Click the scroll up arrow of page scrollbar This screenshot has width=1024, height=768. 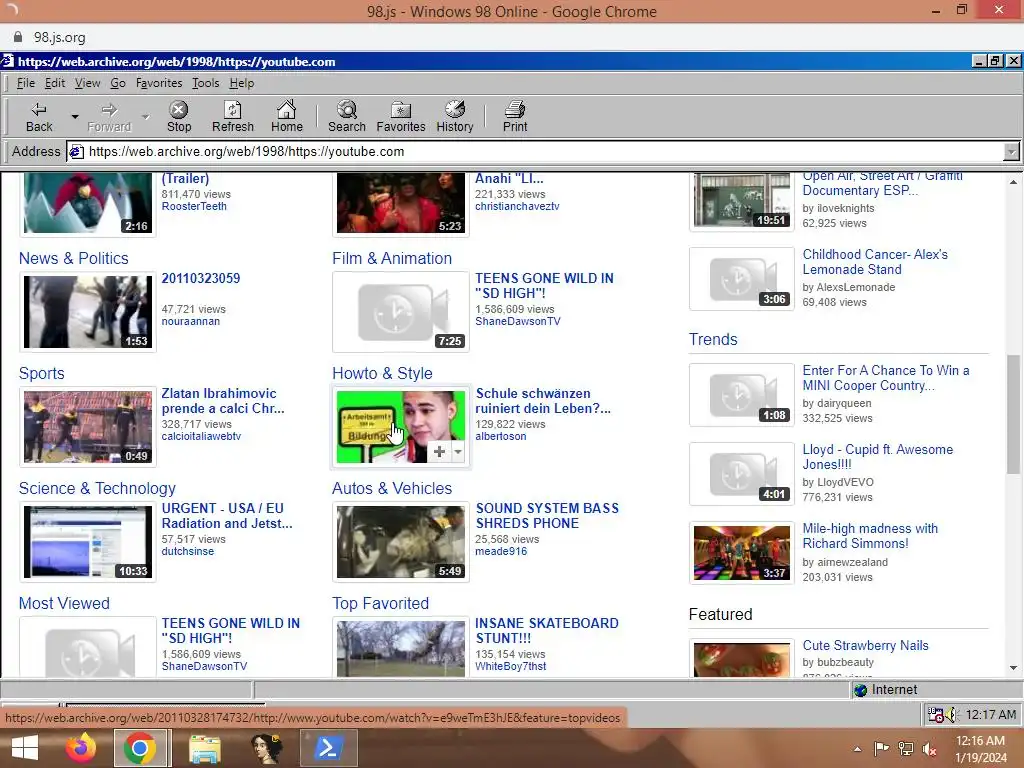[x=1013, y=182]
